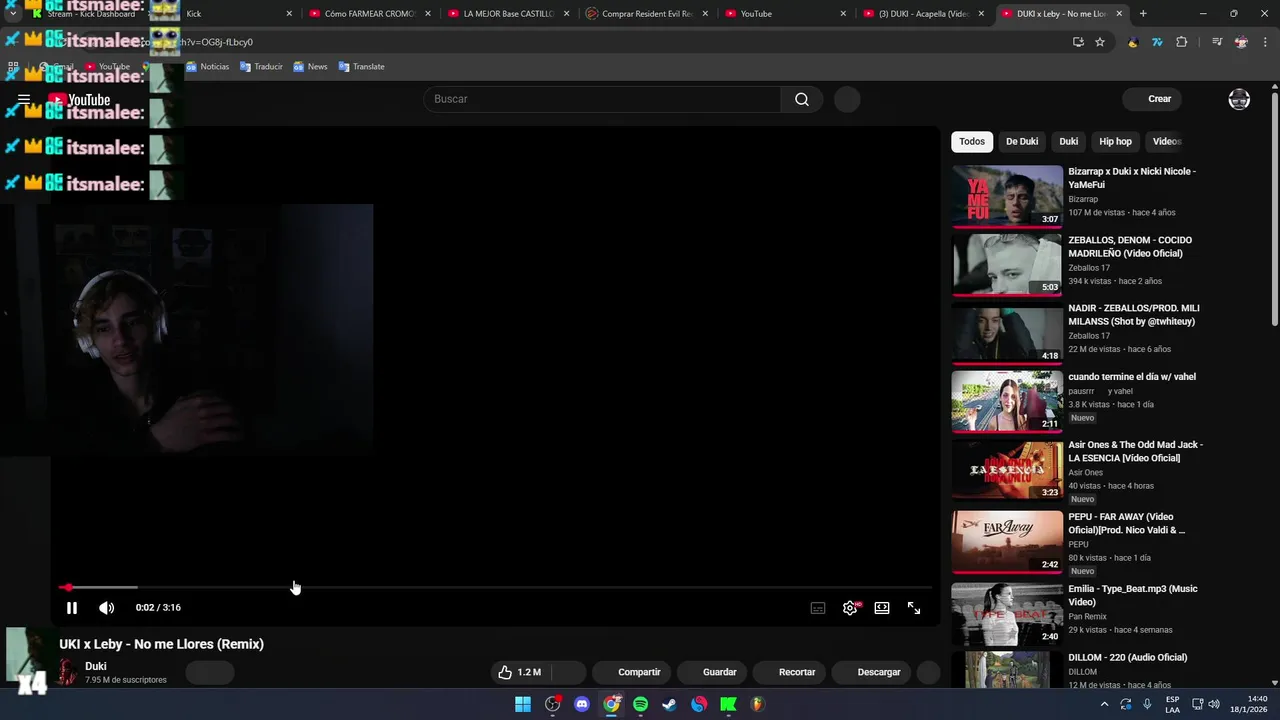Viewport: 1280px width, 720px height.
Task: Pause the video playback
Action: (72, 608)
